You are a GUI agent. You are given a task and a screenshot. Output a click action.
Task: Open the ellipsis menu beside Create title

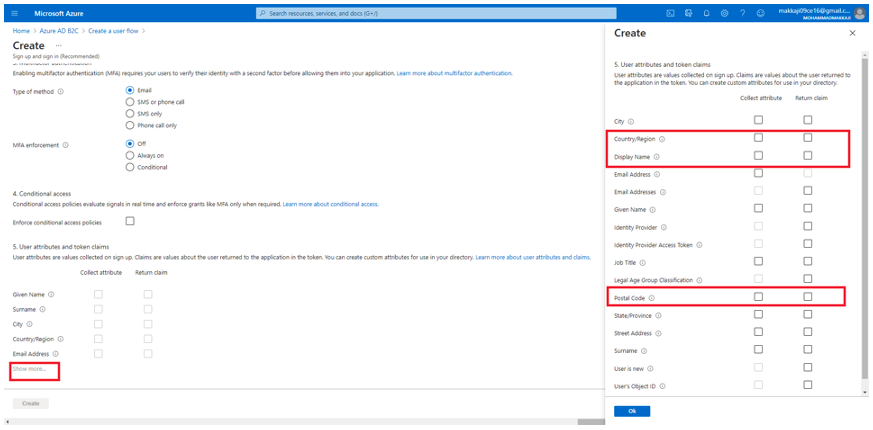point(59,46)
